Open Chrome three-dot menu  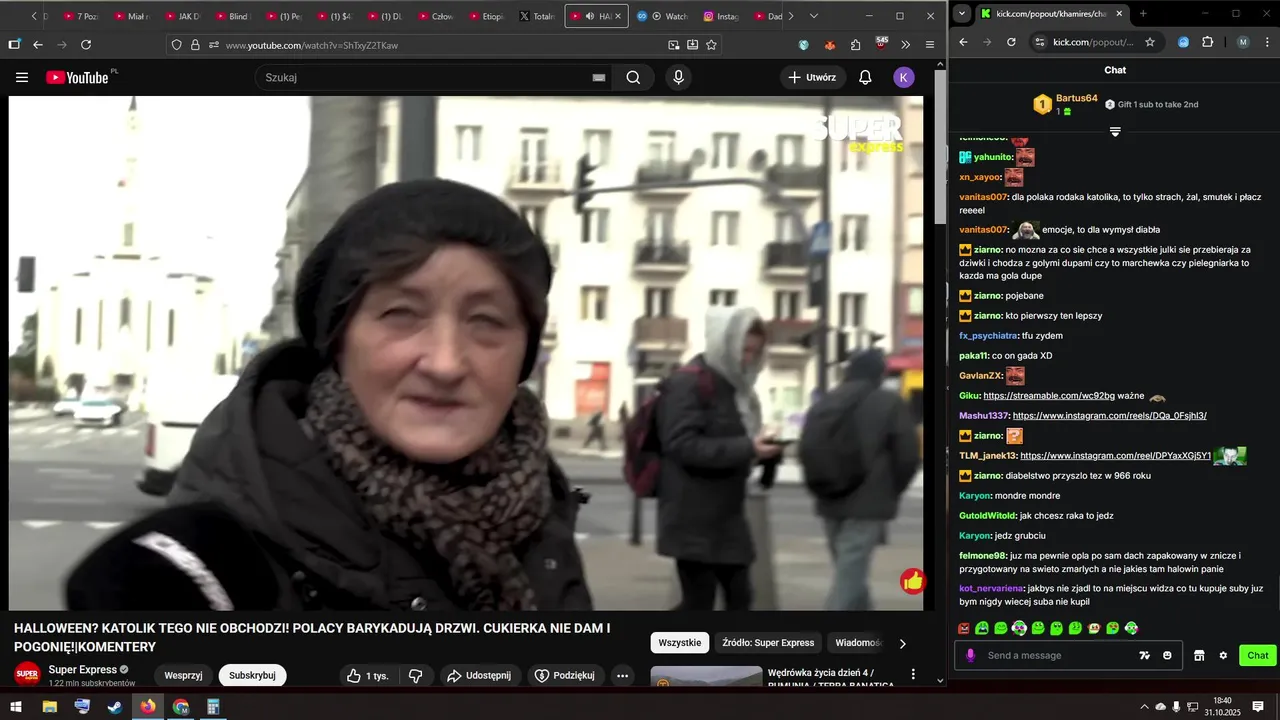click(1266, 42)
